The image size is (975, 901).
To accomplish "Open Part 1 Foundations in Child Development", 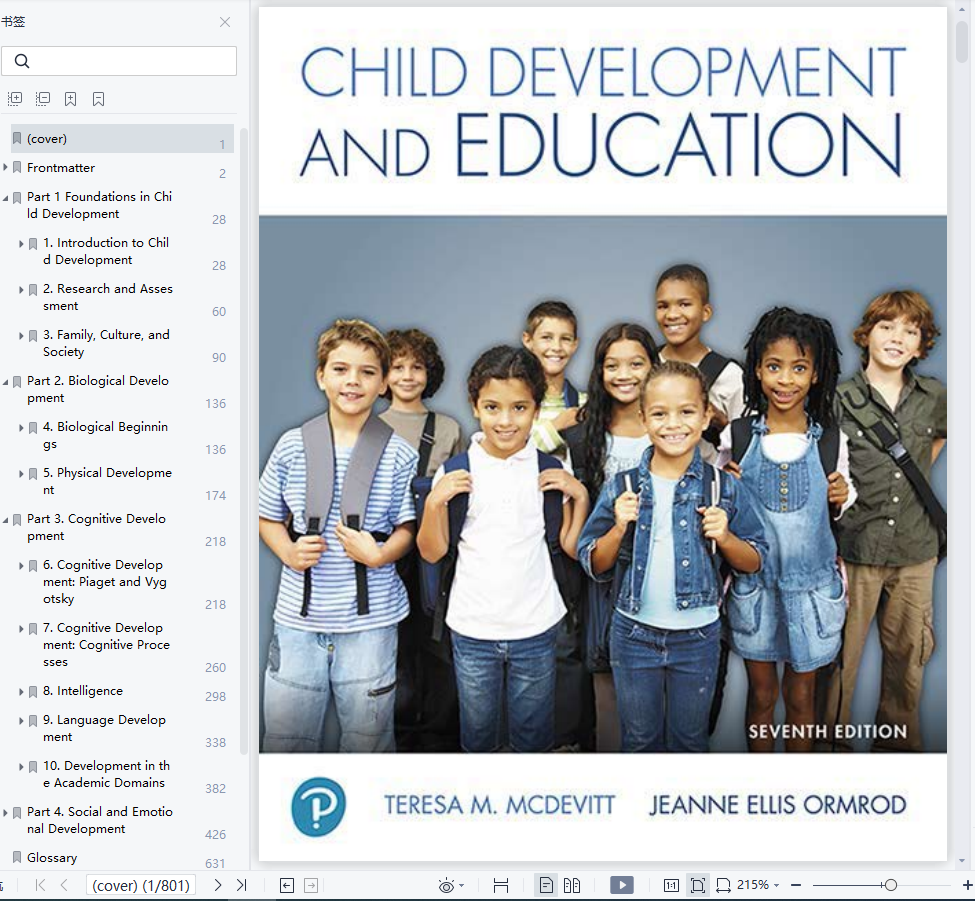I will pos(99,205).
